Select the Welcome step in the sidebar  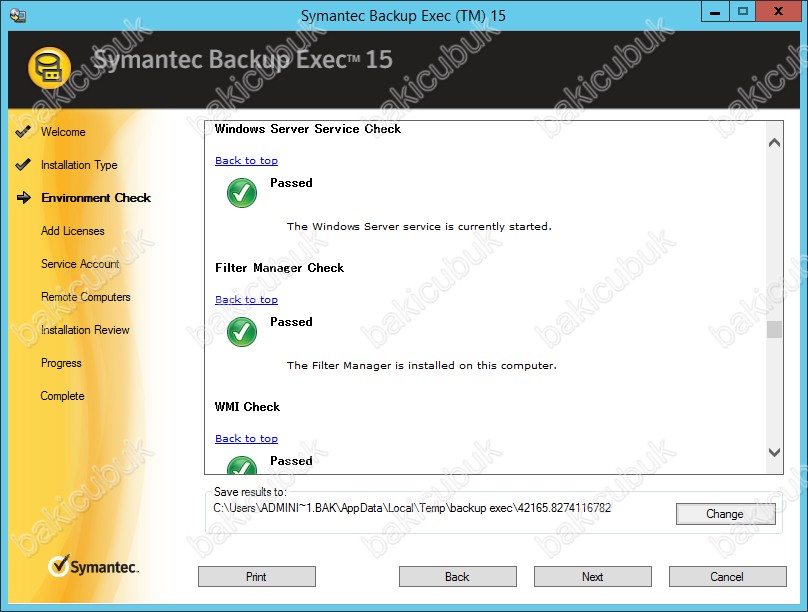click(x=63, y=132)
